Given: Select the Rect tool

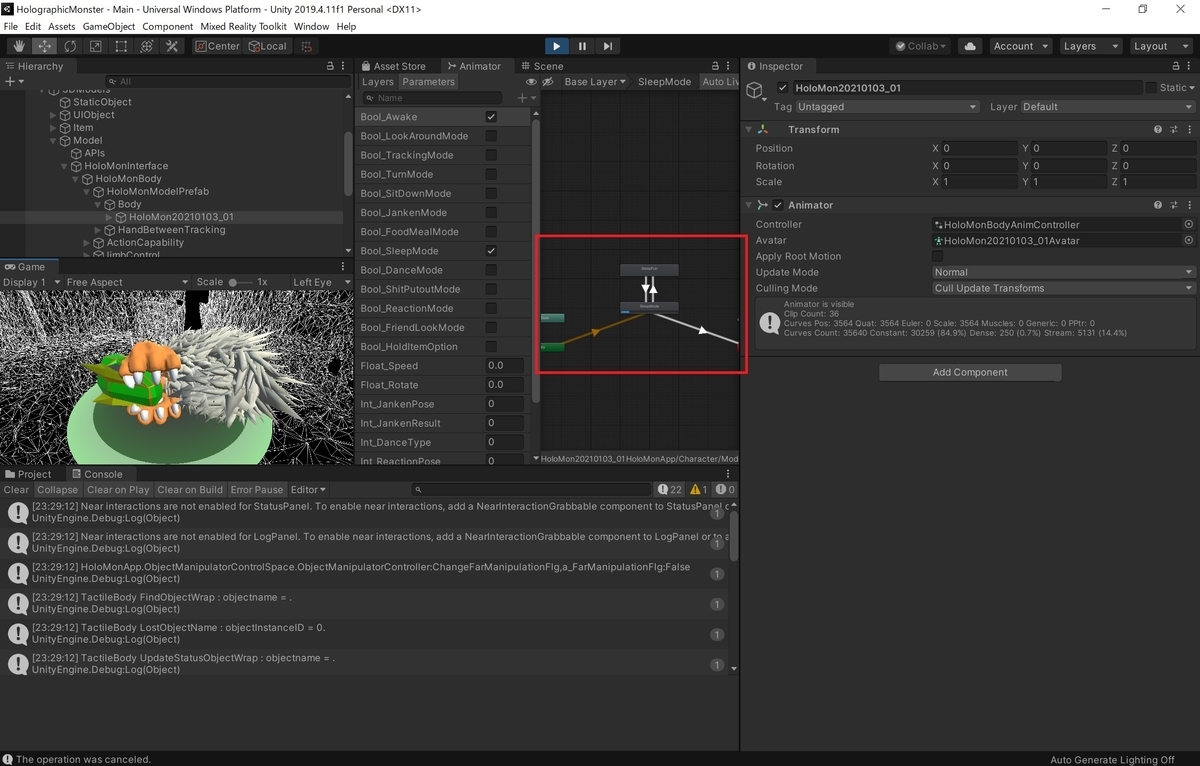Looking at the screenshot, I should coord(121,46).
